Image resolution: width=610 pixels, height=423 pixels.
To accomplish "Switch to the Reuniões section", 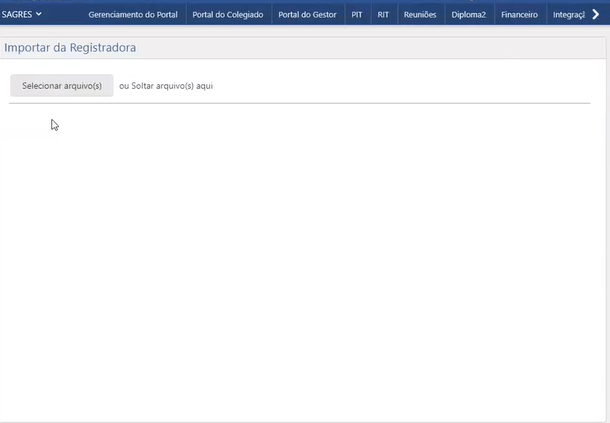I will (x=420, y=15).
